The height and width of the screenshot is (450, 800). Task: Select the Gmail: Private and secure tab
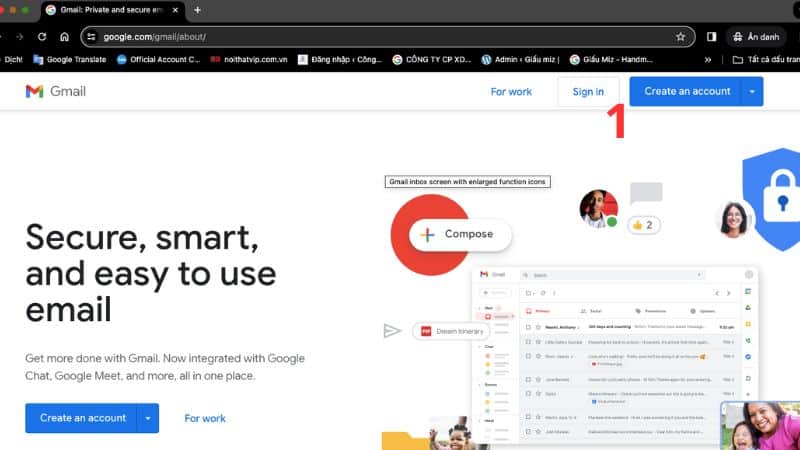coord(113,10)
